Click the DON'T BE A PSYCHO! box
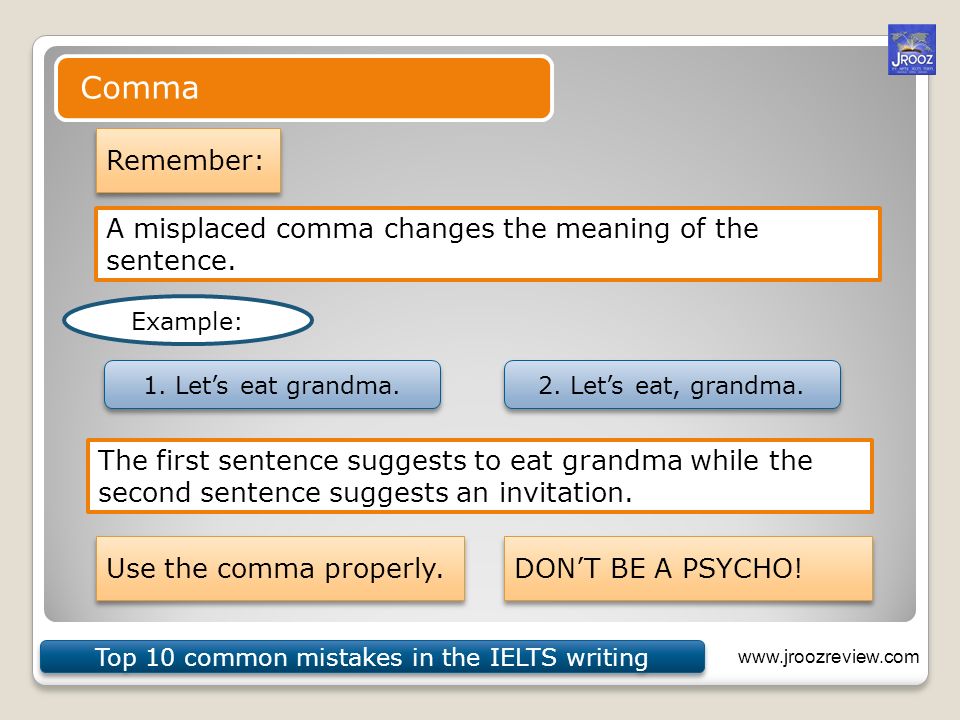This screenshot has height=720, width=960. click(x=688, y=569)
